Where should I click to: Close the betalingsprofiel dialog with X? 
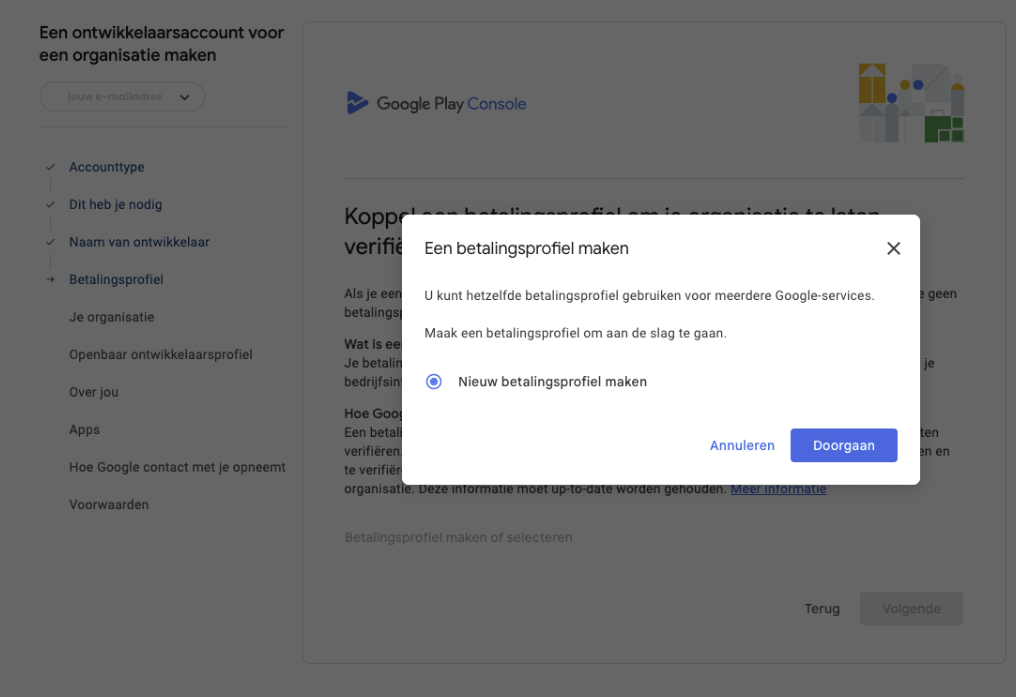(x=893, y=249)
